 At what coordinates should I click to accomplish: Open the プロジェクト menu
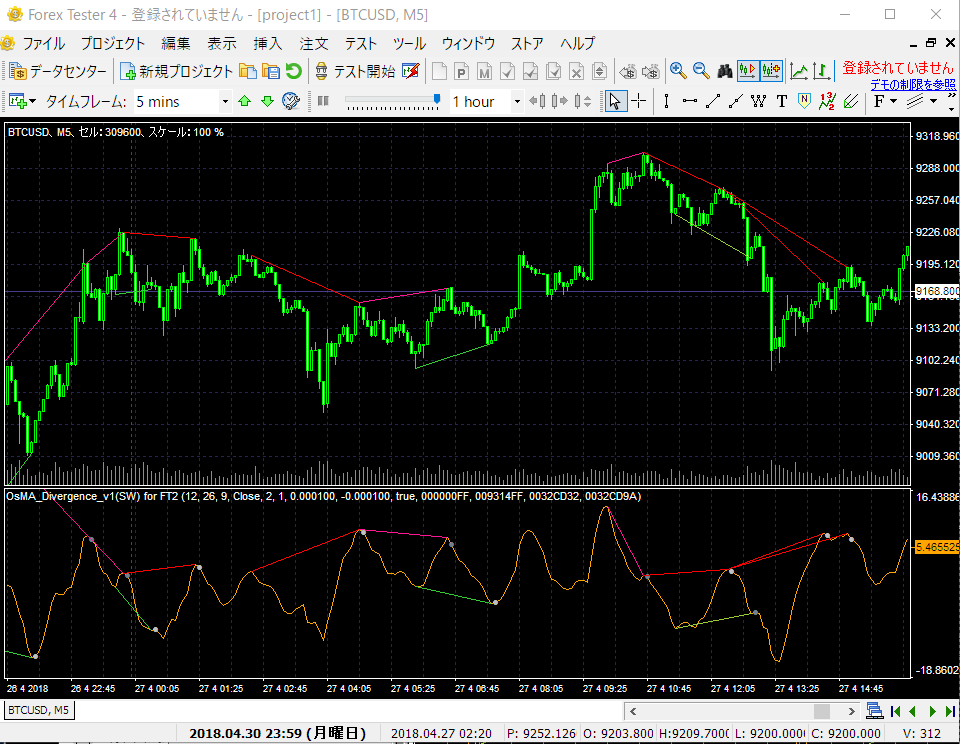click(112, 43)
